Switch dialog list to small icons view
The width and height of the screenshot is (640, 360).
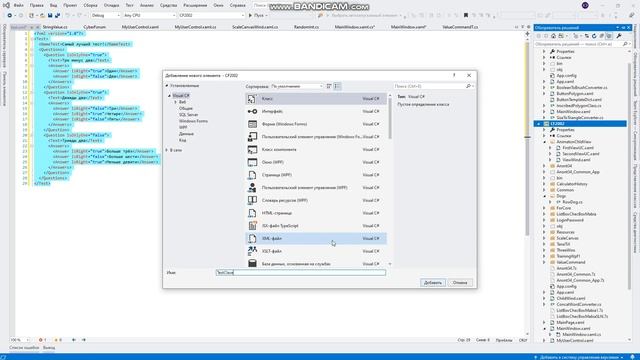329,86
